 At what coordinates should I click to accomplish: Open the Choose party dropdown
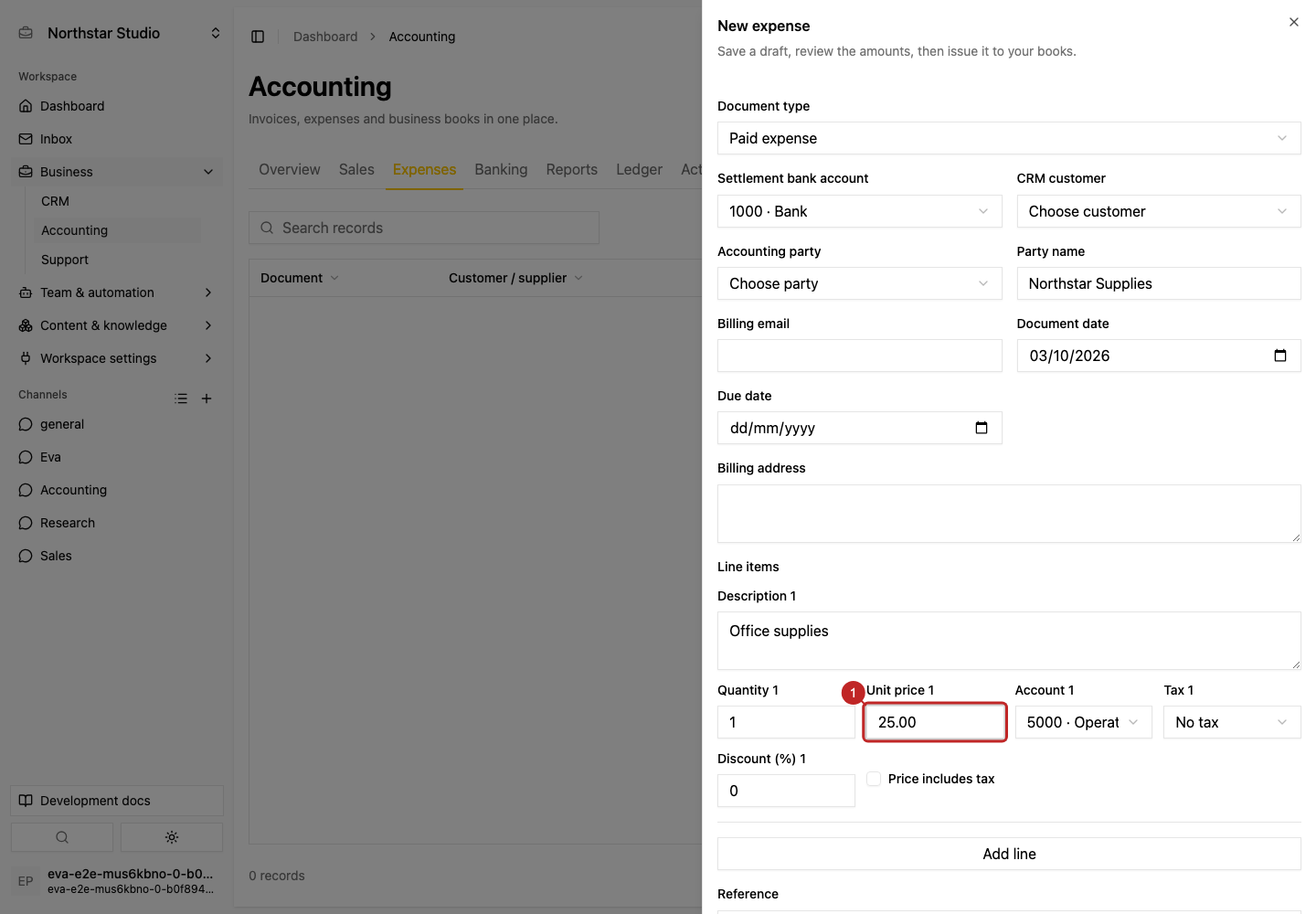click(859, 283)
